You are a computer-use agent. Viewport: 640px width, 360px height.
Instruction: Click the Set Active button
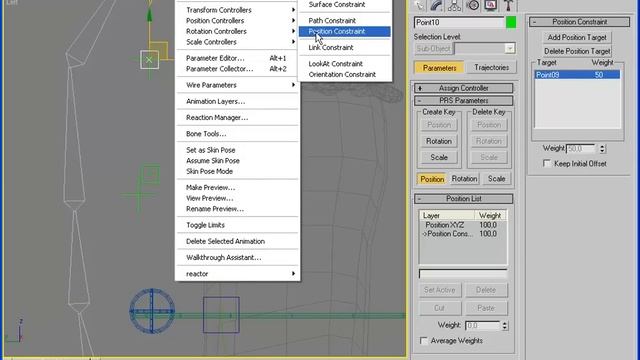pos(440,290)
